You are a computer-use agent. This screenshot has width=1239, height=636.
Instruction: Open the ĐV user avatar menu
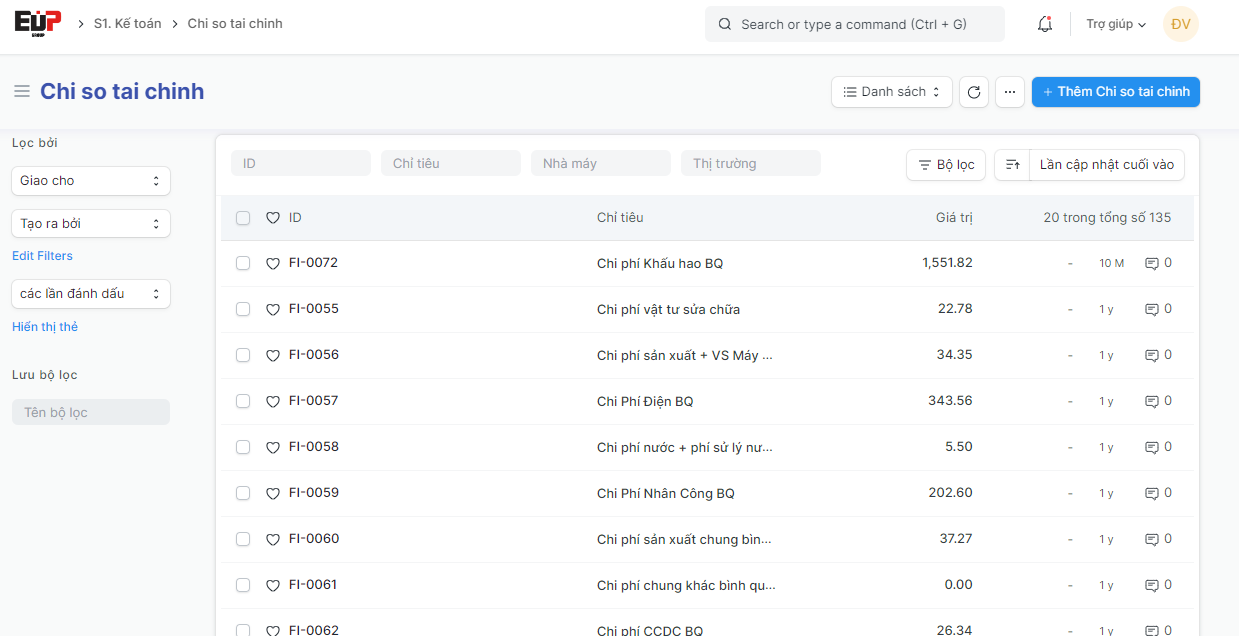pos(1181,24)
